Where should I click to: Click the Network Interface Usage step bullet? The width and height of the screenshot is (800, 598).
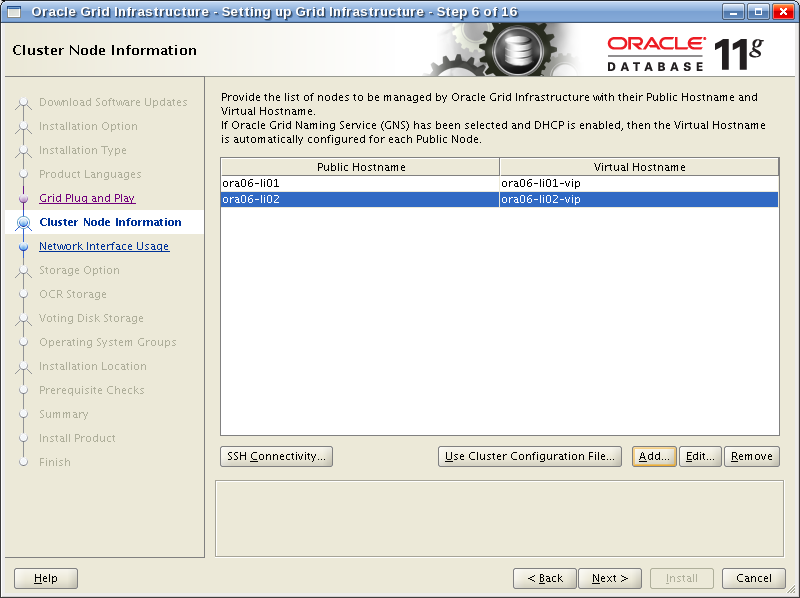tap(24, 247)
